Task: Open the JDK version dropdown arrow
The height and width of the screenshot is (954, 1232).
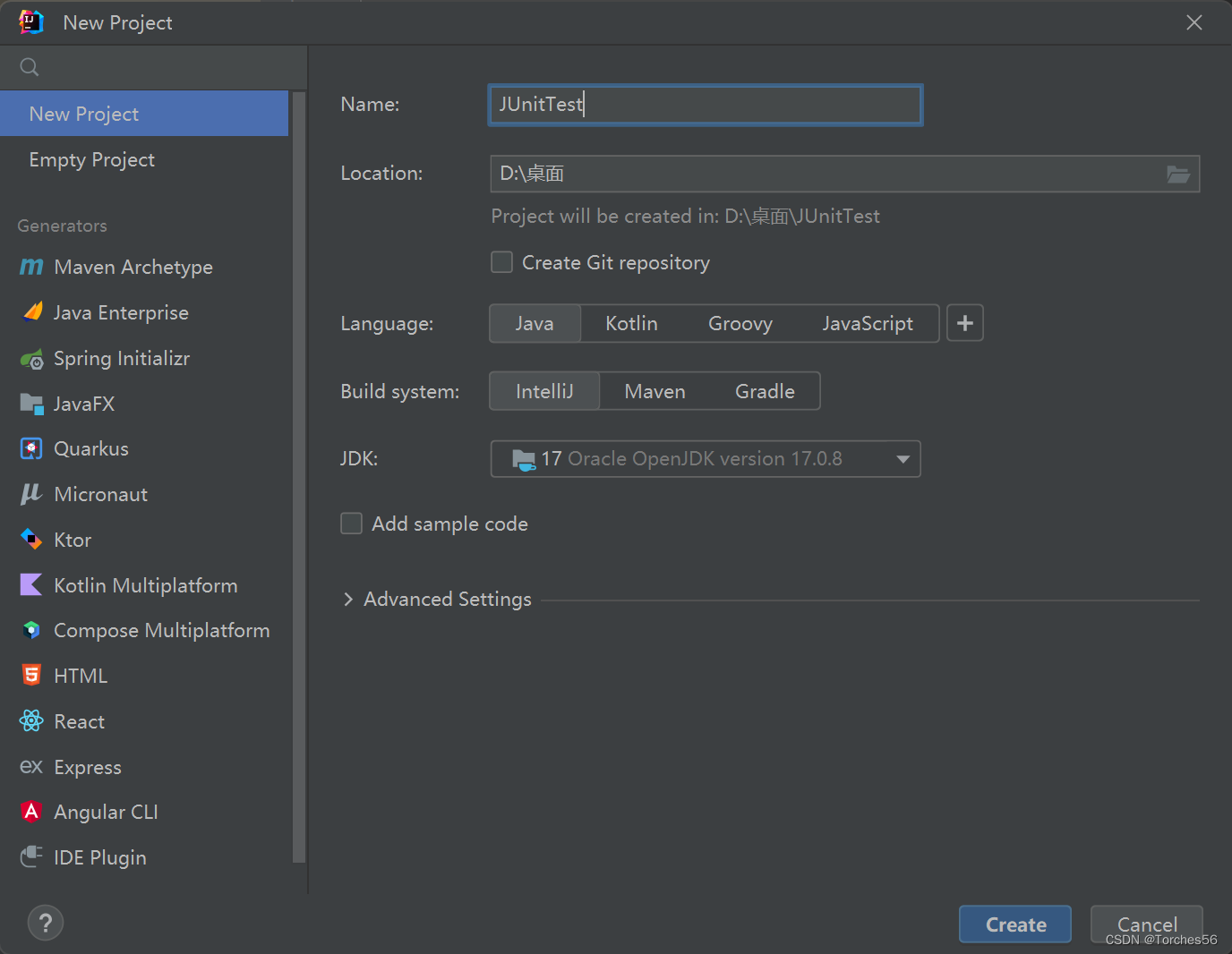Action: tap(903, 459)
